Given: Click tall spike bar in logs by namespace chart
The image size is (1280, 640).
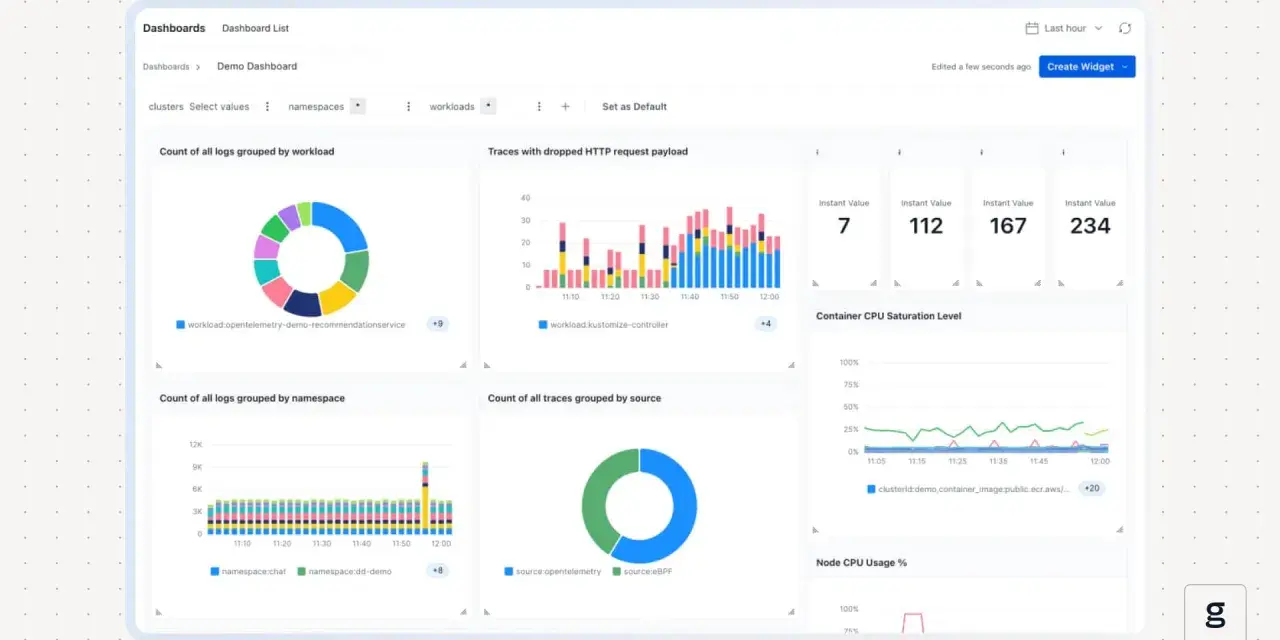Looking at the screenshot, I should [x=425, y=497].
